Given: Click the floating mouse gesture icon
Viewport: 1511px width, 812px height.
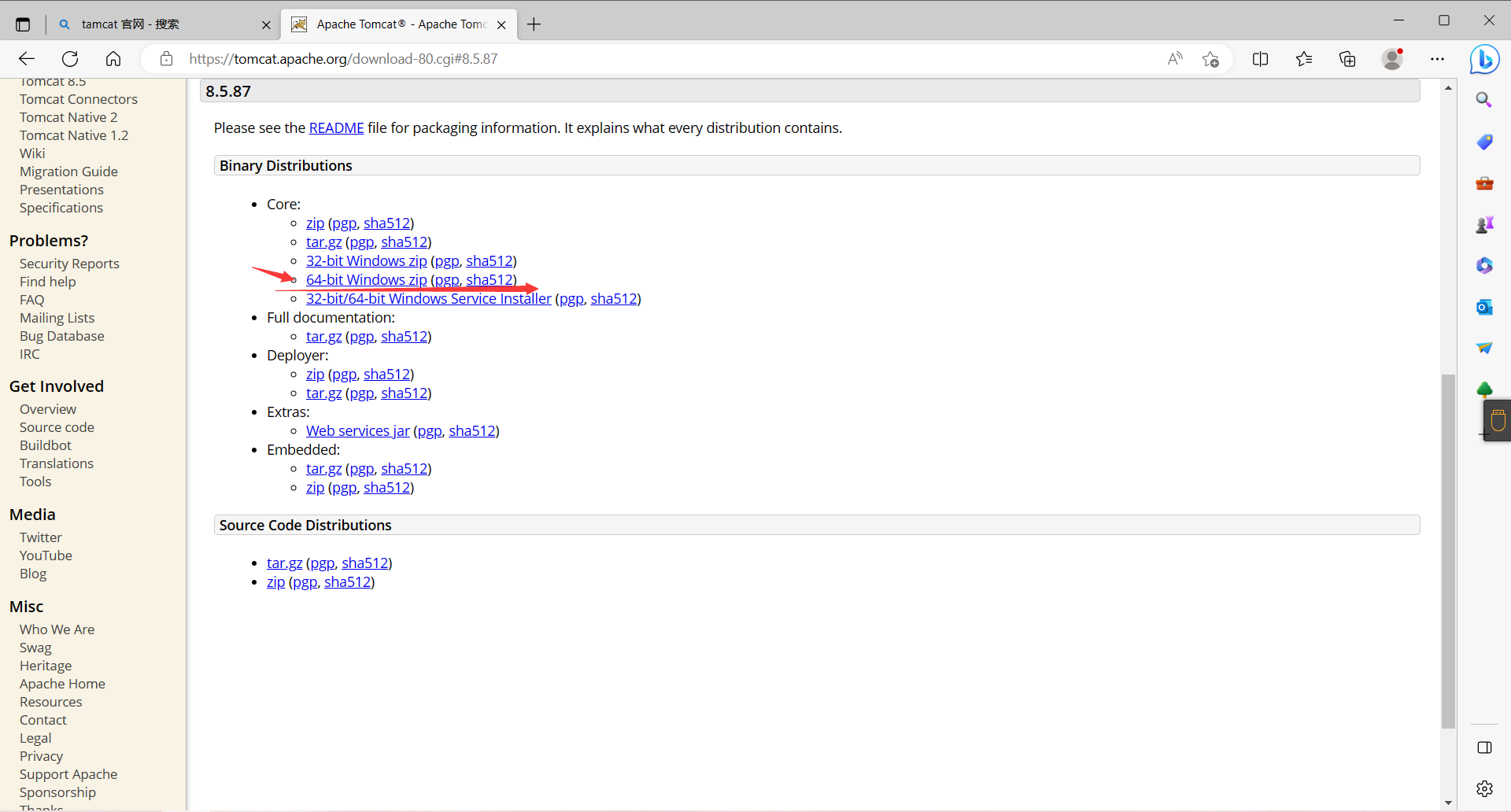Looking at the screenshot, I should tap(1498, 421).
